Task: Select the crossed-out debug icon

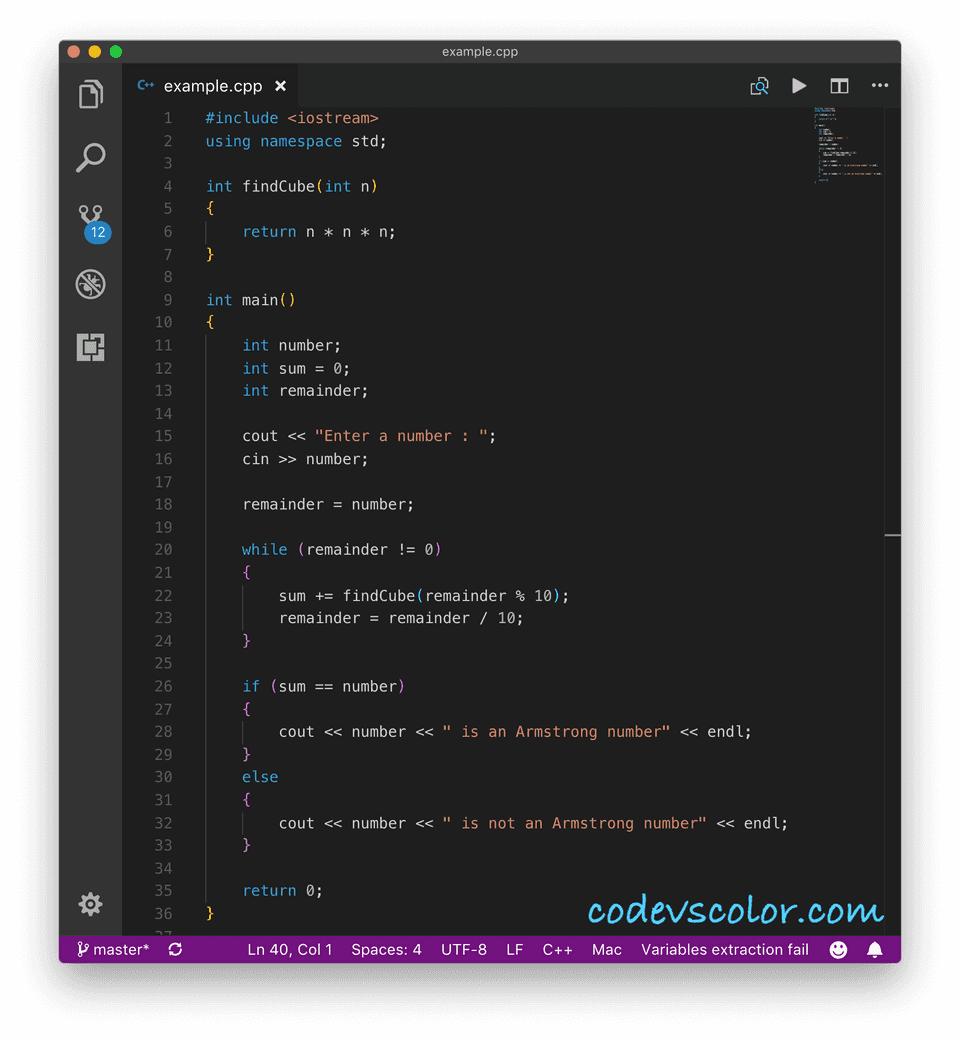Action: (90, 284)
